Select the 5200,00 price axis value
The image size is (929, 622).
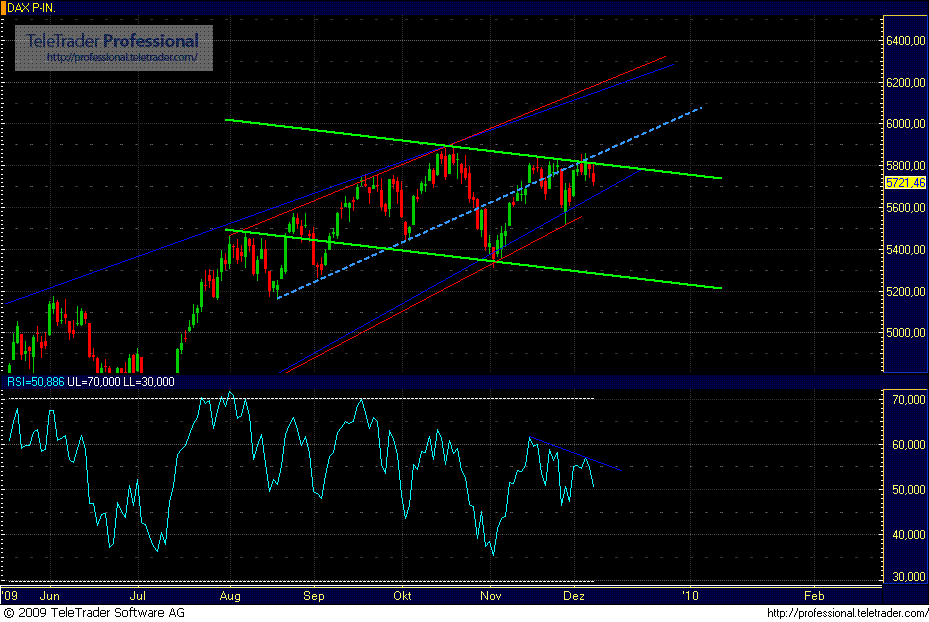click(905, 292)
